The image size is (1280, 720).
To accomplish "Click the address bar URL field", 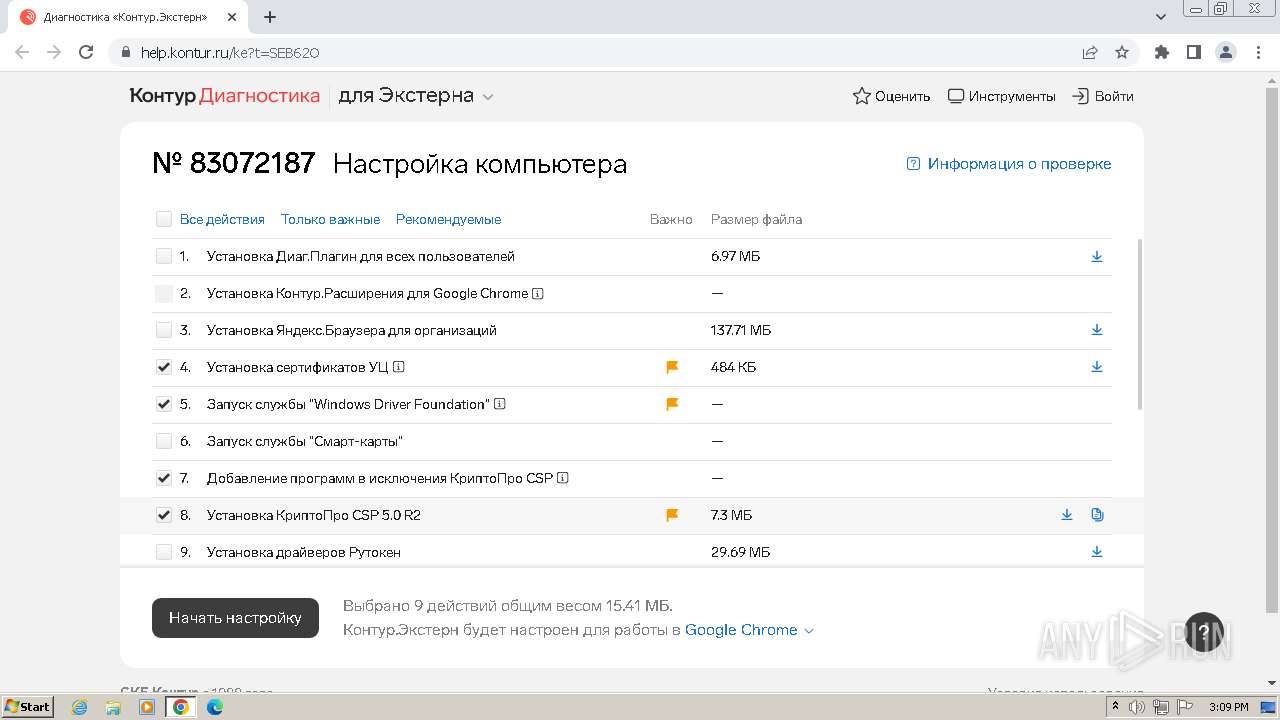I will 600,52.
